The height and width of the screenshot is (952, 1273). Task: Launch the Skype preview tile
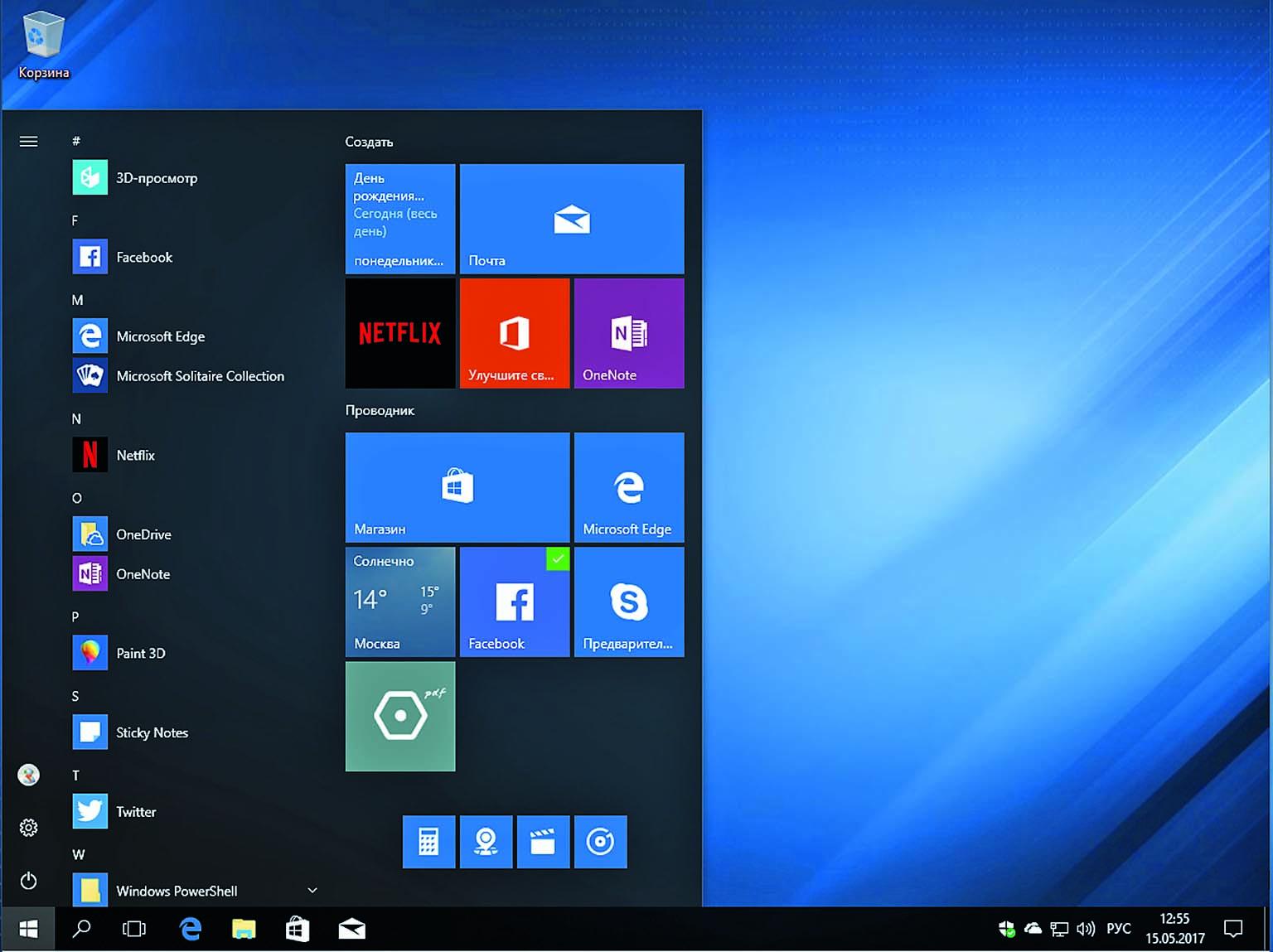pyautogui.click(x=629, y=602)
